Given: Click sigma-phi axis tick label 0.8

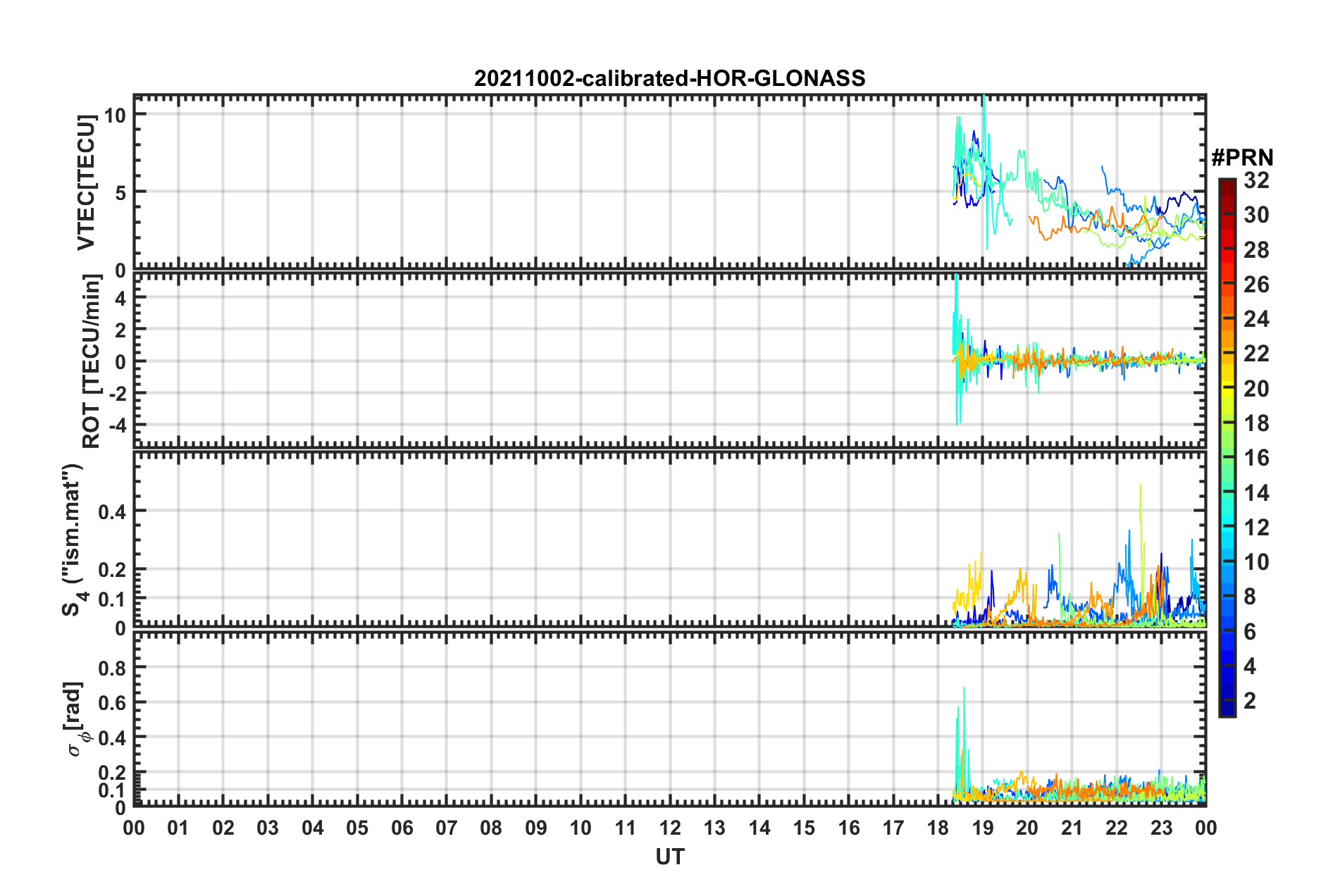Looking at the screenshot, I should pos(112,668).
